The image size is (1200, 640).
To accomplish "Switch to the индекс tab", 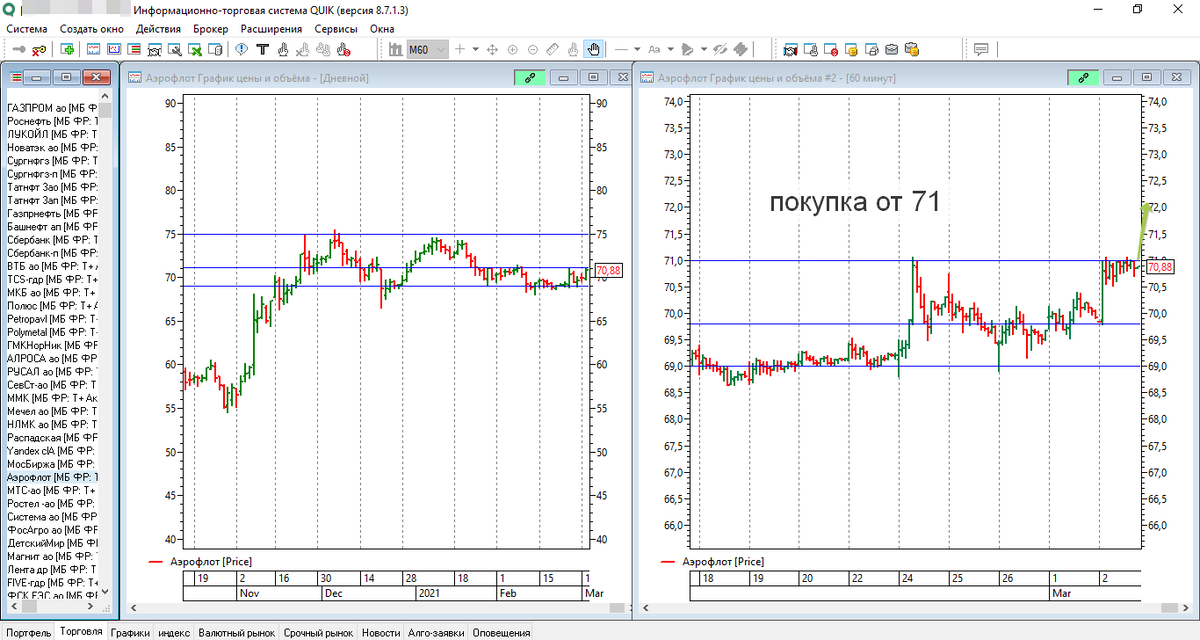I will (x=174, y=632).
